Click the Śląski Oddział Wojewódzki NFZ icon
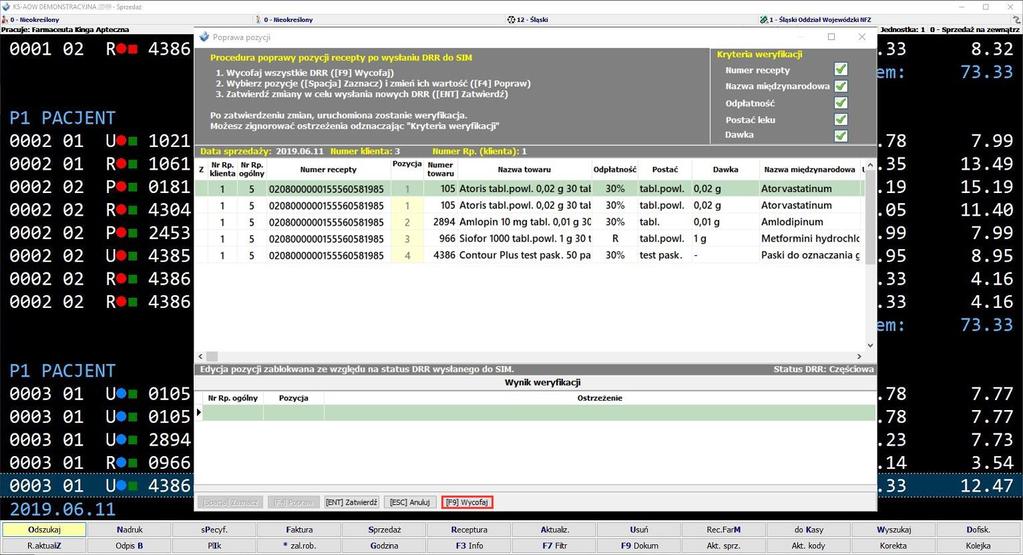Screen dimensions: 1023x555 click(763, 20)
